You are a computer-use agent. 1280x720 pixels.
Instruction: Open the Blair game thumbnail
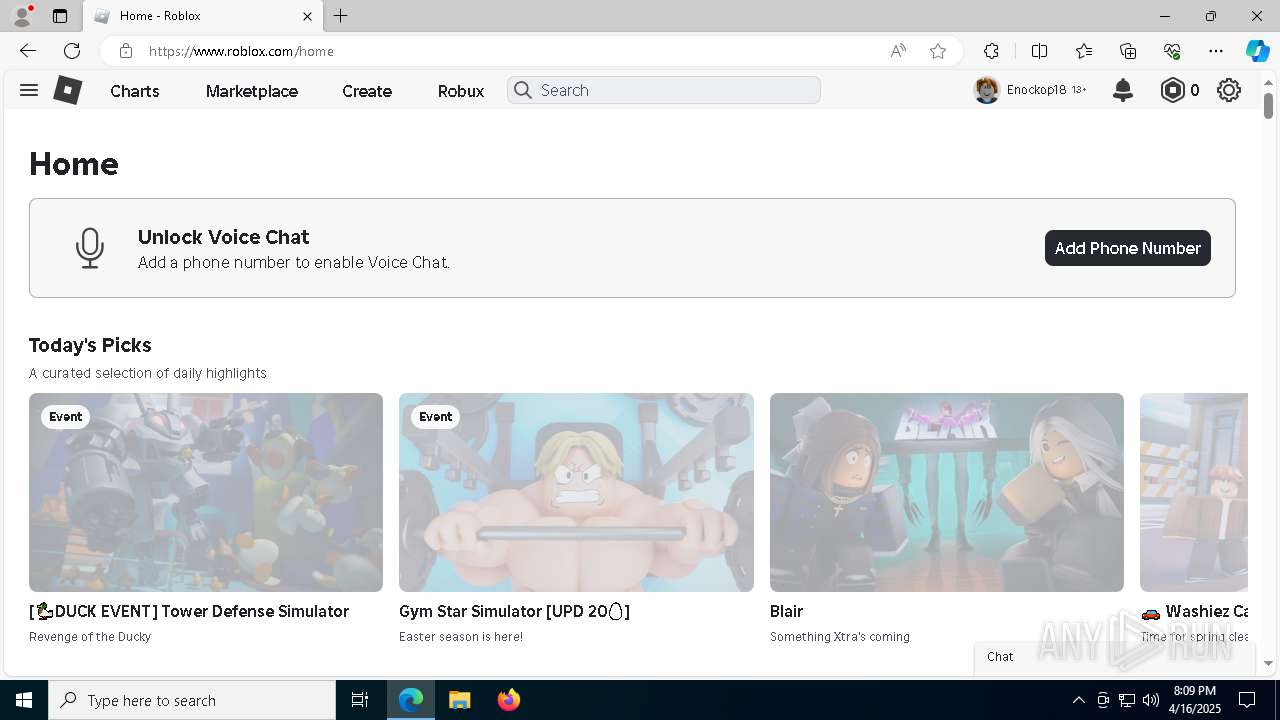947,492
